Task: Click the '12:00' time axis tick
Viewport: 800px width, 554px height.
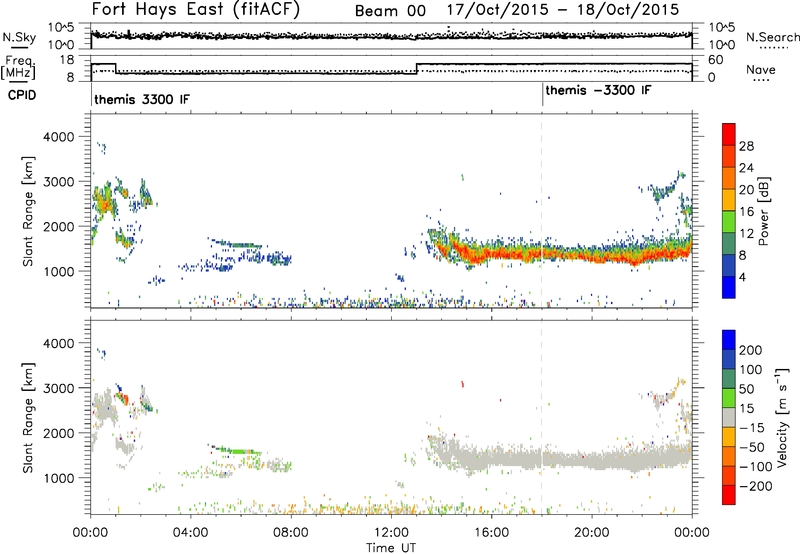Action: point(391,533)
